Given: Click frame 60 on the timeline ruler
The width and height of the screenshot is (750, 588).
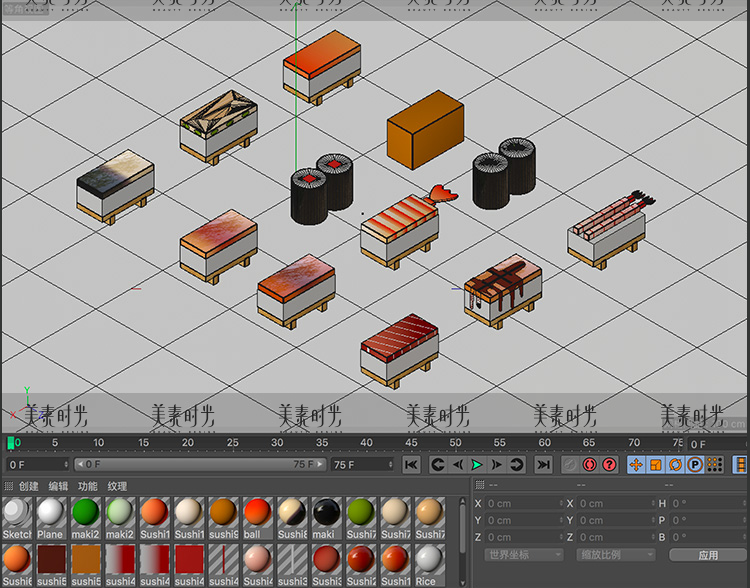Looking at the screenshot, I should click(x=544, y=443).
